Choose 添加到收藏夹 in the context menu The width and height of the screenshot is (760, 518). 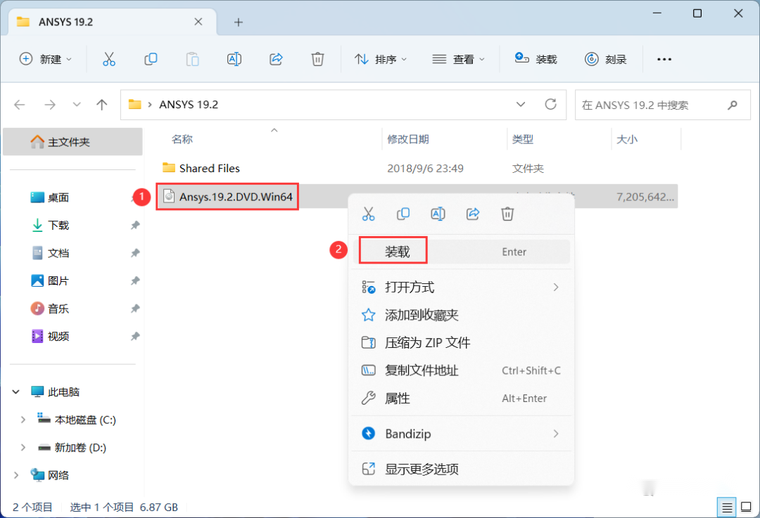tap(461, 315)
